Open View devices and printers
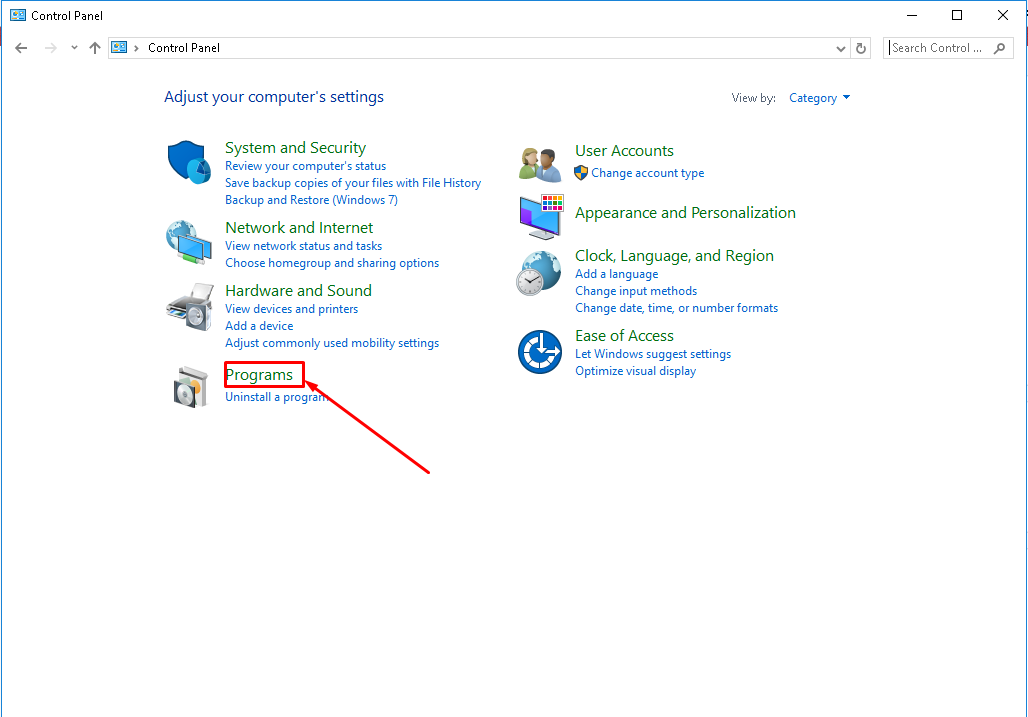Image resolution: width=1028 pixels, height=717 pixels. click(292, 309)
